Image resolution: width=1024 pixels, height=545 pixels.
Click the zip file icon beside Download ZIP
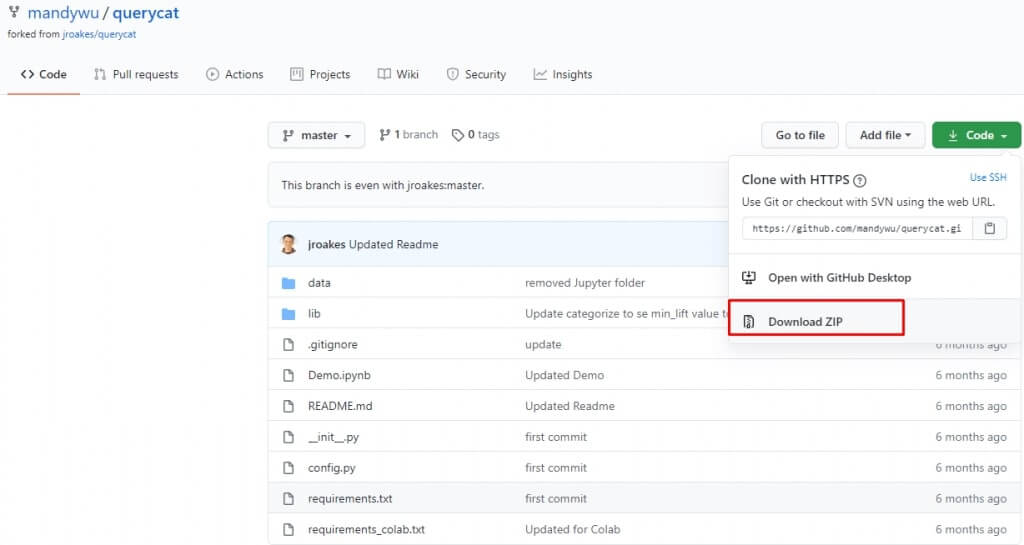pyautogui.click(x=748, y=322)
